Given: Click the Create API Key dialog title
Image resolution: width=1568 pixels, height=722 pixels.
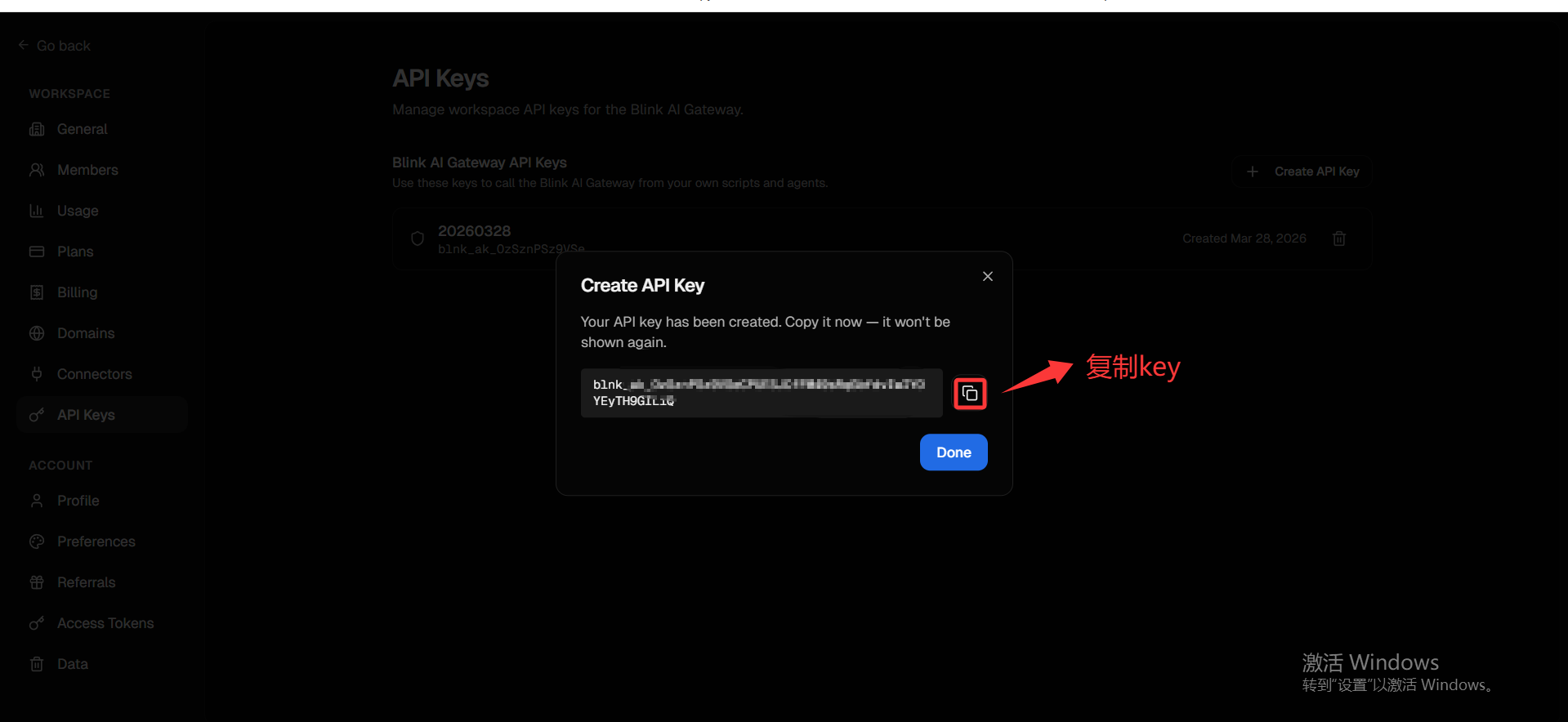Looking at the screenshot, I should [642, 285].
